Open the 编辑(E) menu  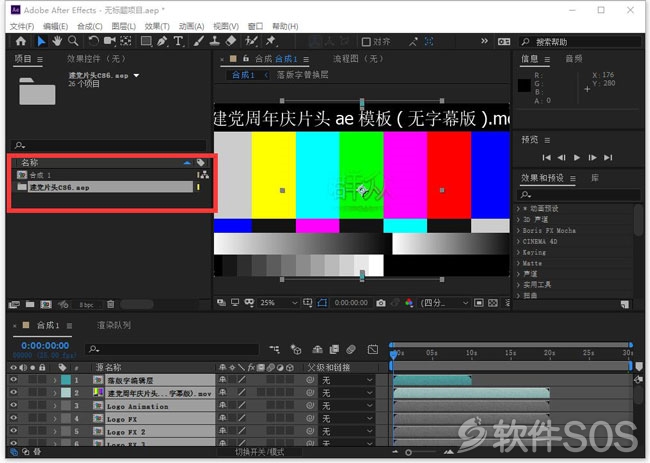point(56,27)
